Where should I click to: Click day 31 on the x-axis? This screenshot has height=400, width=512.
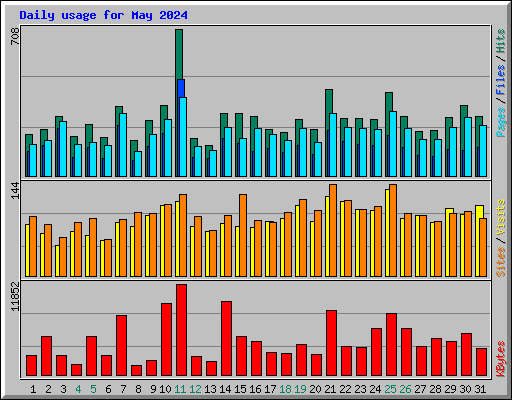[480, 389]
